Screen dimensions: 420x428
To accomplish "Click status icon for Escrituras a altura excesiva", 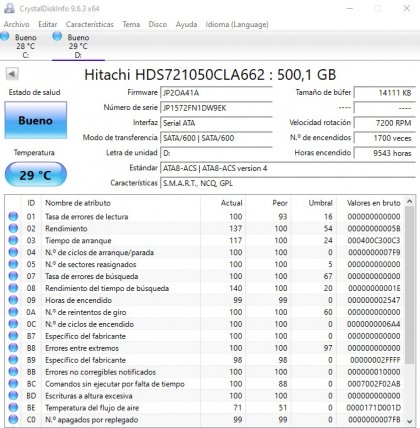I will (x=13, y=396).
